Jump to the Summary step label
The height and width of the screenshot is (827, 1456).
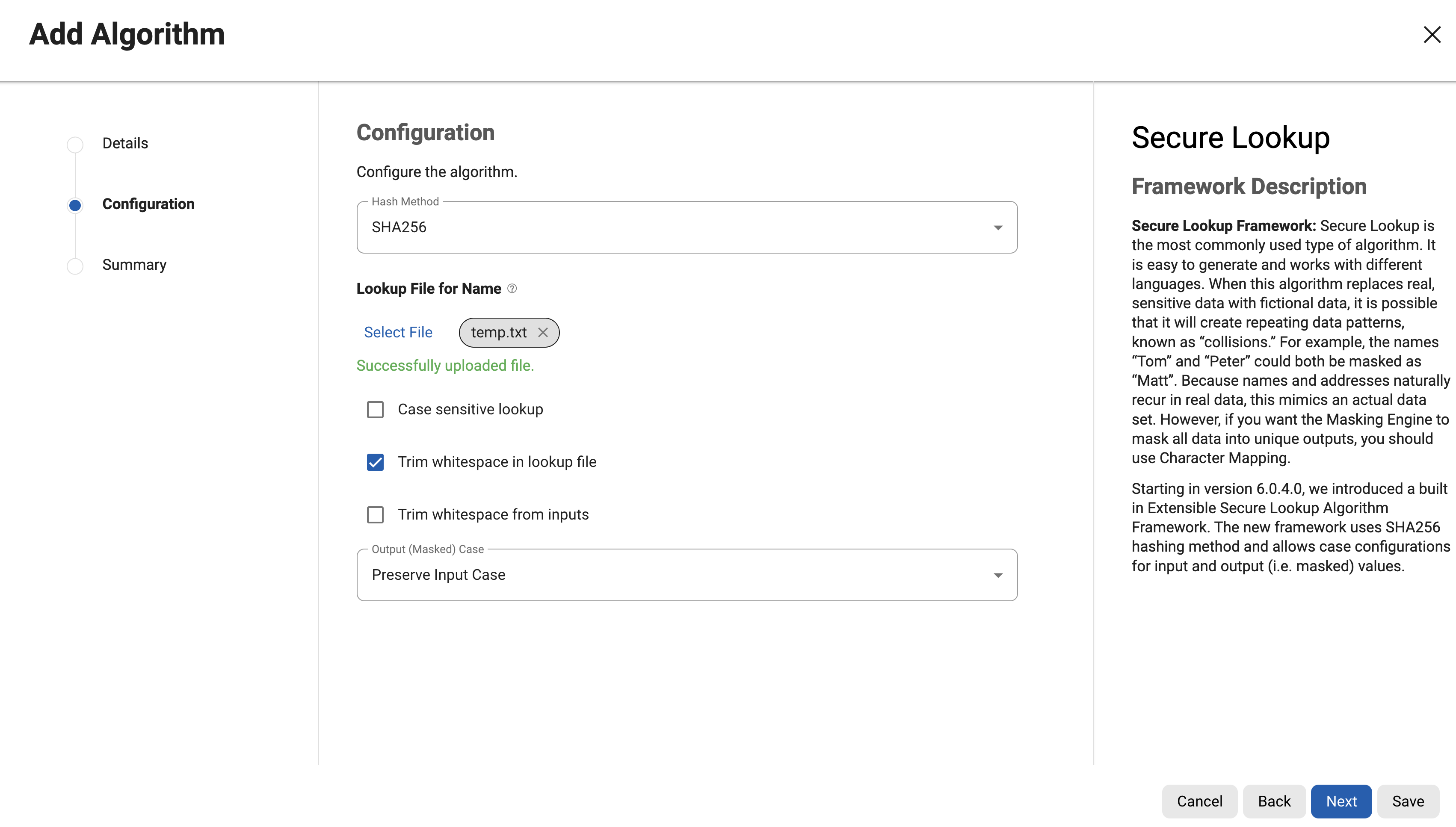[134, 265]
